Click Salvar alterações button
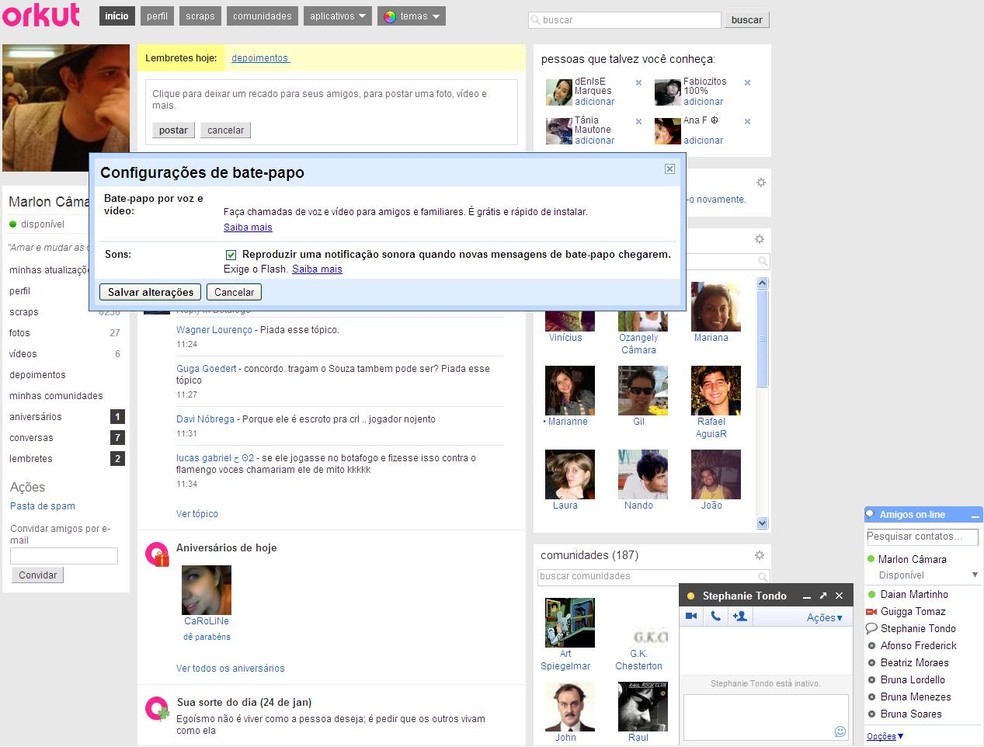Viewport: 984px width, 747px height. point(151,292)
